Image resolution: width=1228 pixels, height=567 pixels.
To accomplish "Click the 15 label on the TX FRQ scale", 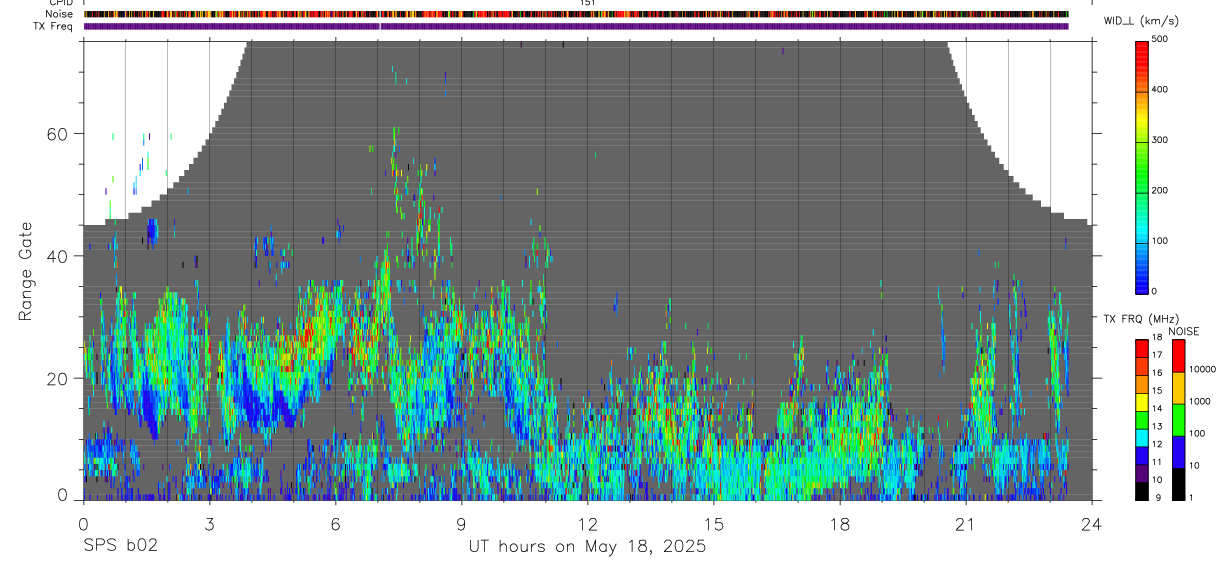I will [1157, 391].
